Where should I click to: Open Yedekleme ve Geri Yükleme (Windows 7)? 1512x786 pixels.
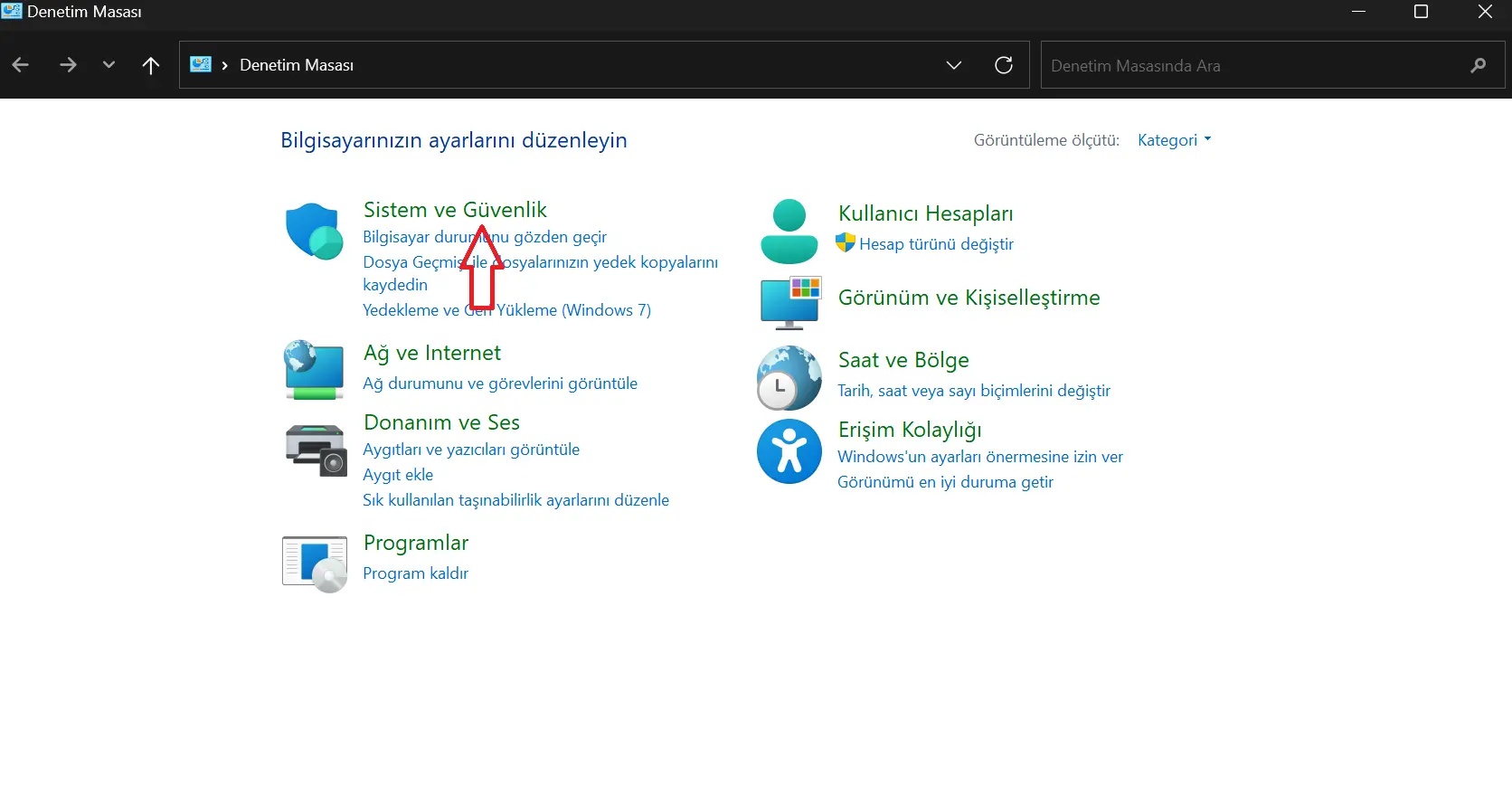tap(506, 310)
